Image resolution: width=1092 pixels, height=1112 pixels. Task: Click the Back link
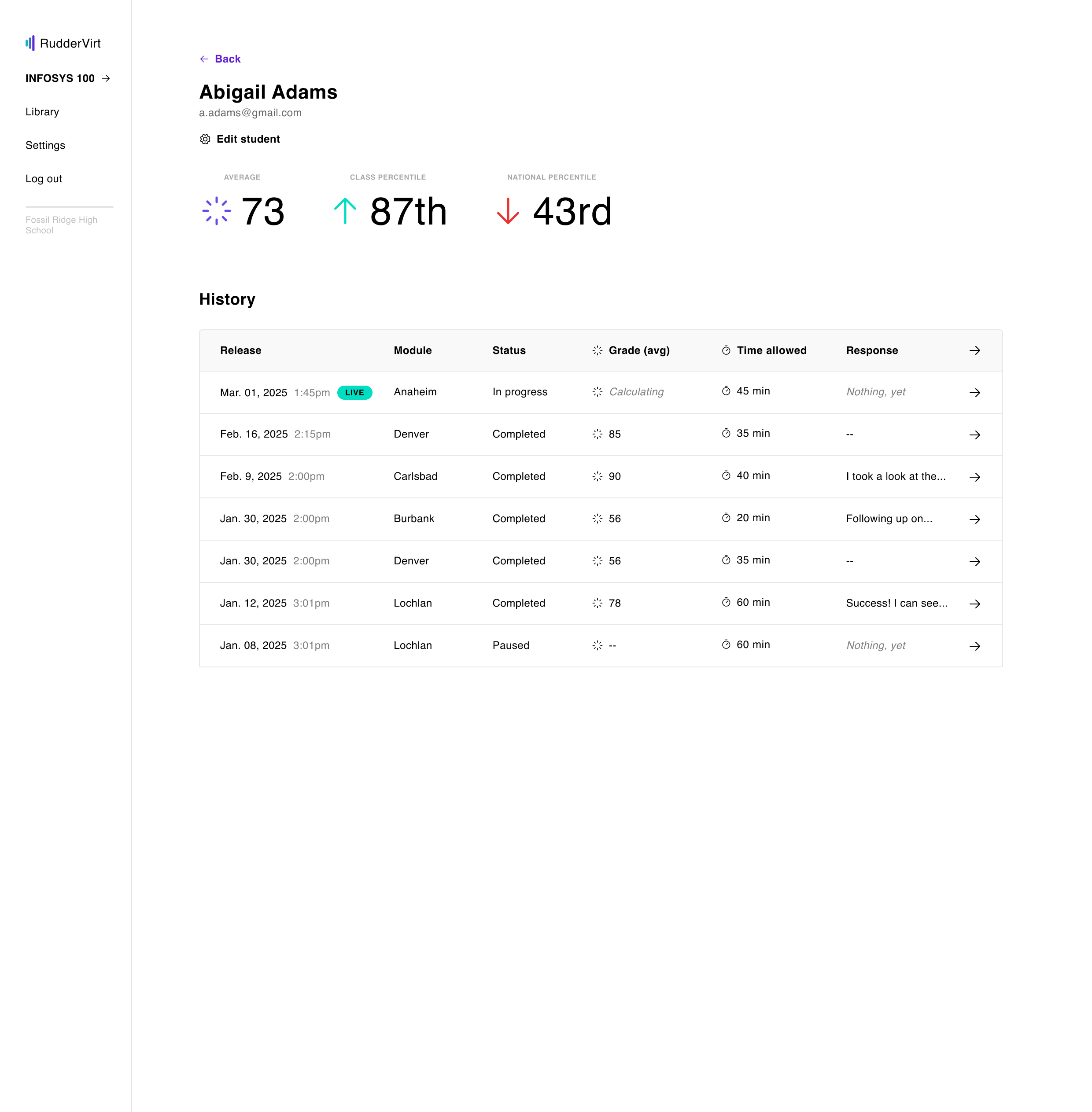pos(227,59)
